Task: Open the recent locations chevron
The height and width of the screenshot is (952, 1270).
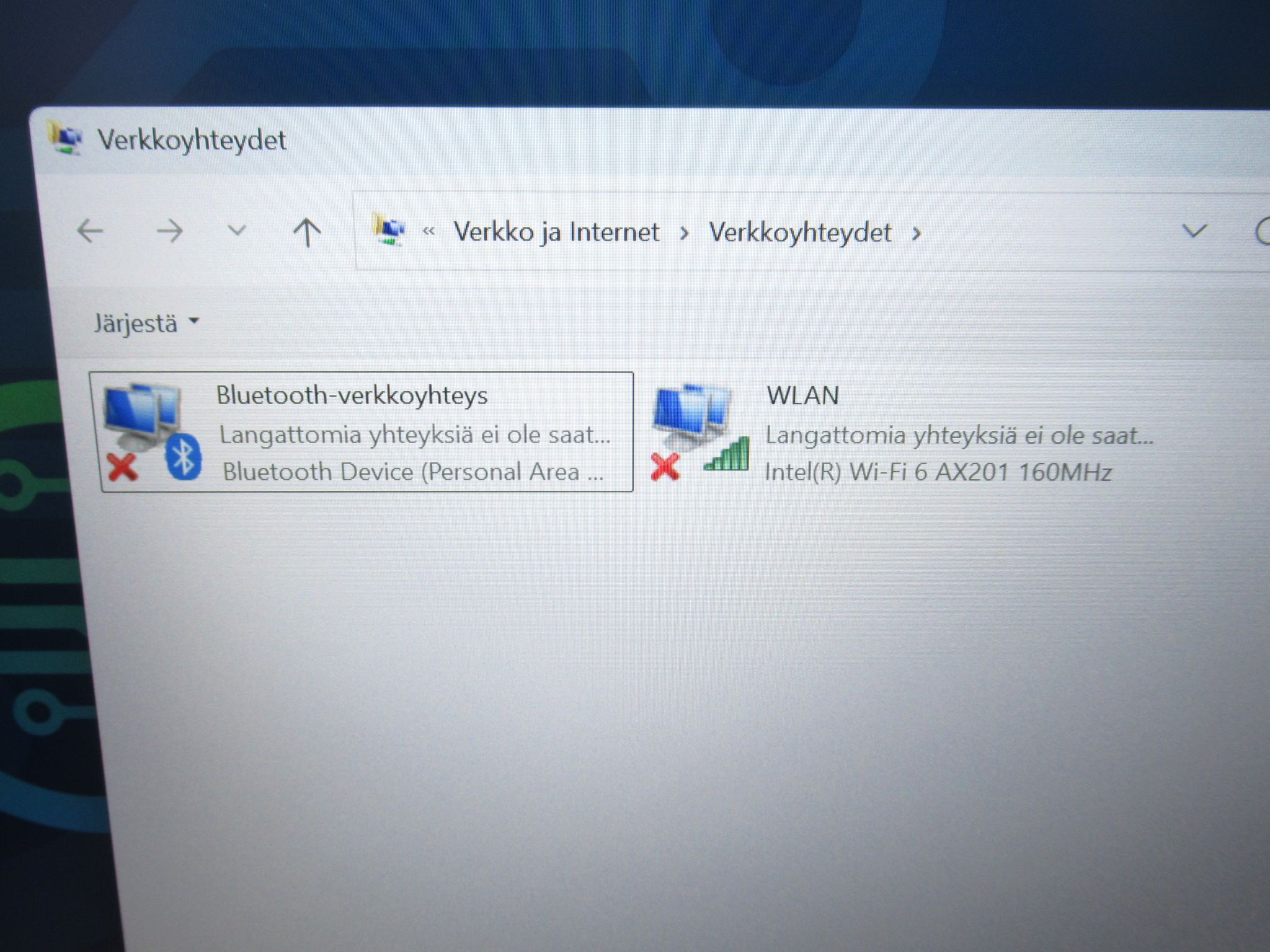Action: pyautogui.click(x=237, y=231)
